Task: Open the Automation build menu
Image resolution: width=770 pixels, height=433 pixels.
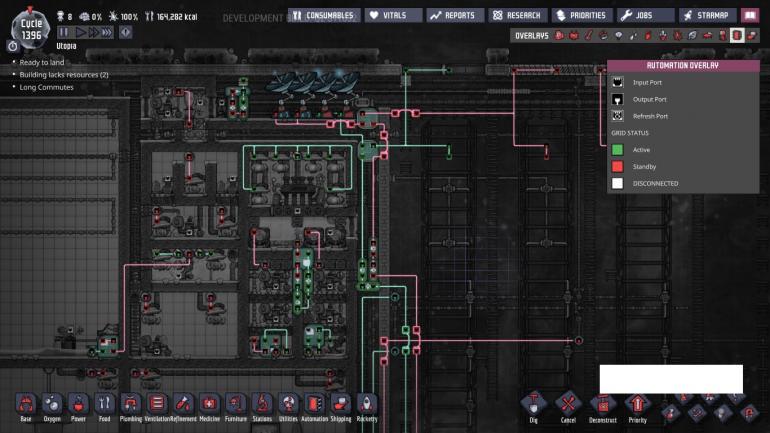Action: (x=314, y=406)
